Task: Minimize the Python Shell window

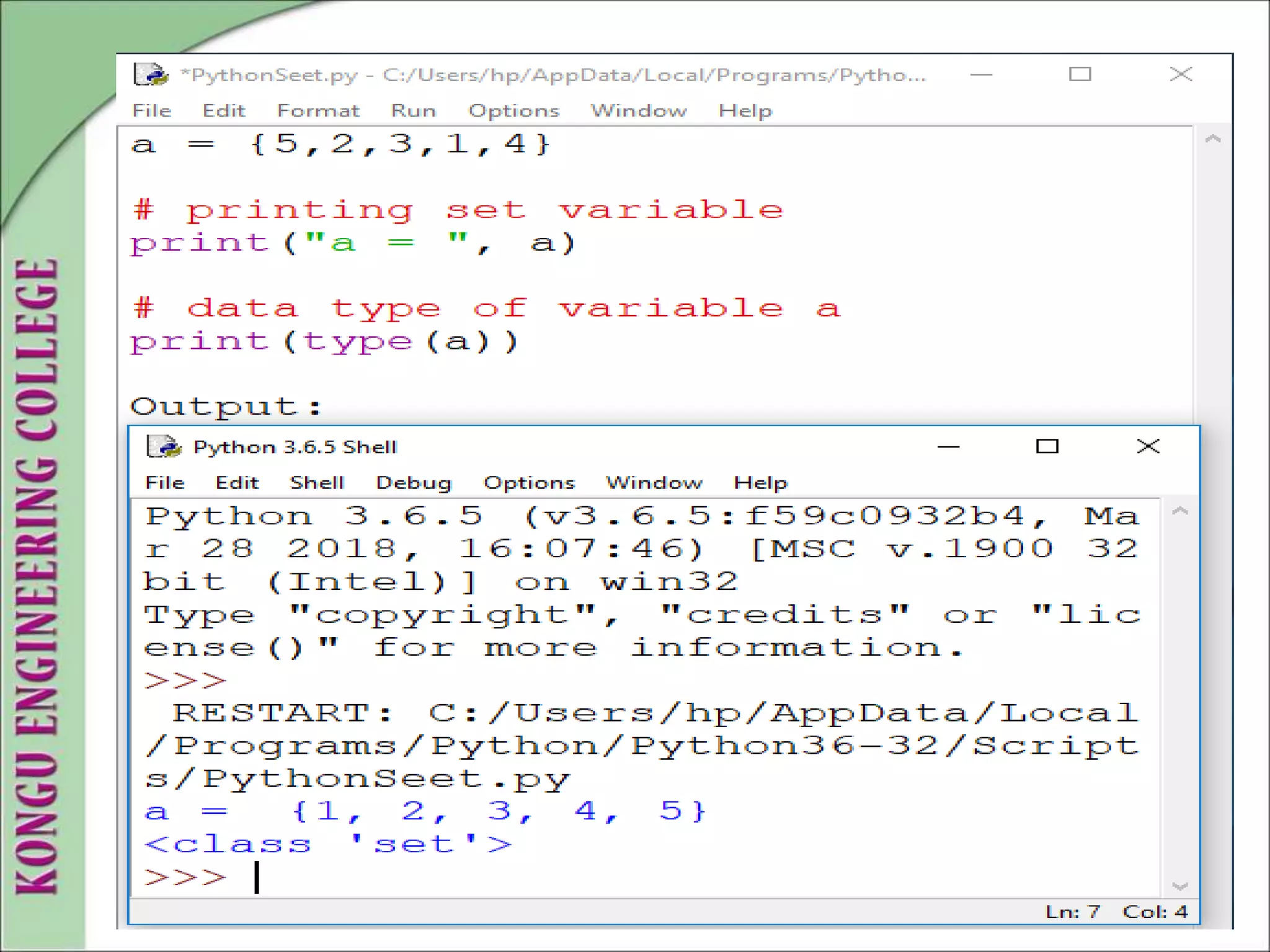Action: point(948,446)
